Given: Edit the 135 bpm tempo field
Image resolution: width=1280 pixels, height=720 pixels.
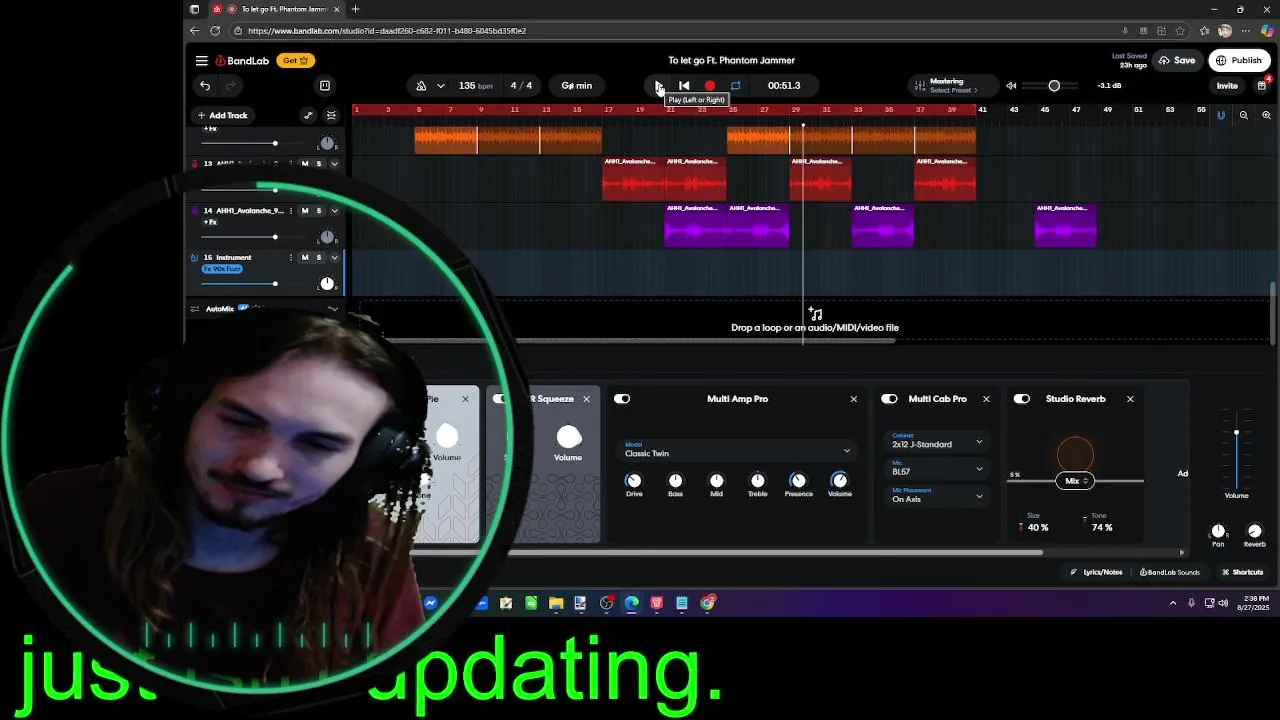Looking at the screenshot, I should pyautogui.click(x=475, y=86).
